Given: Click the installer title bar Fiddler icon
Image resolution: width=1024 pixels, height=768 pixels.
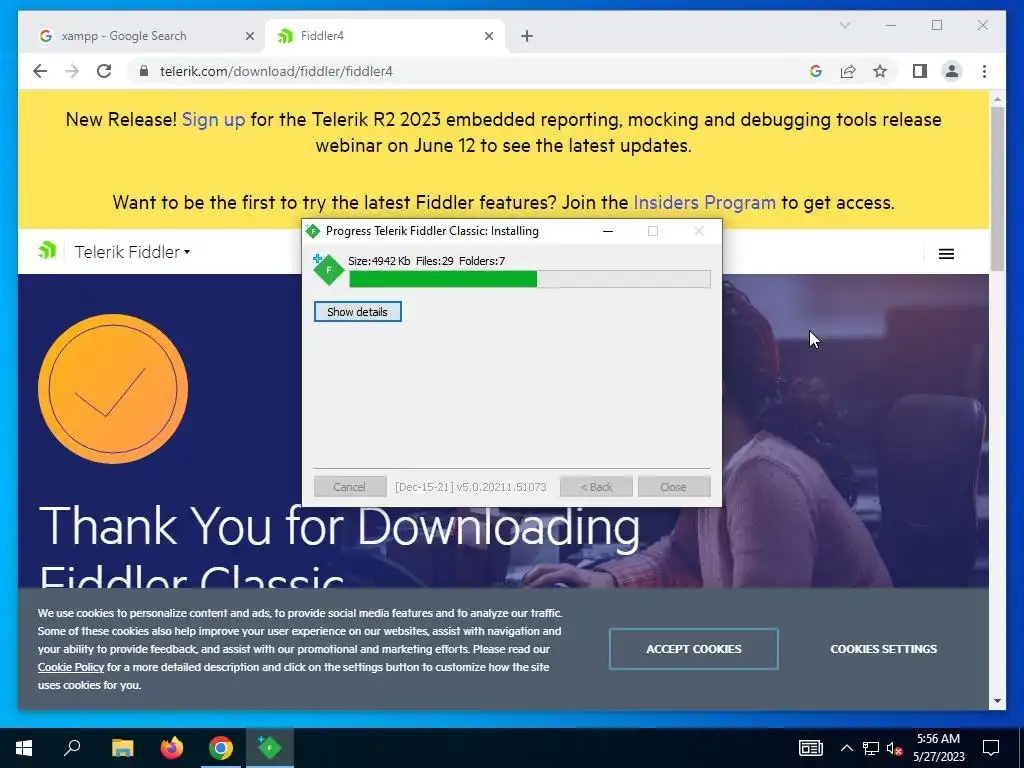Looking at the screenshot, I should point(313,231).
